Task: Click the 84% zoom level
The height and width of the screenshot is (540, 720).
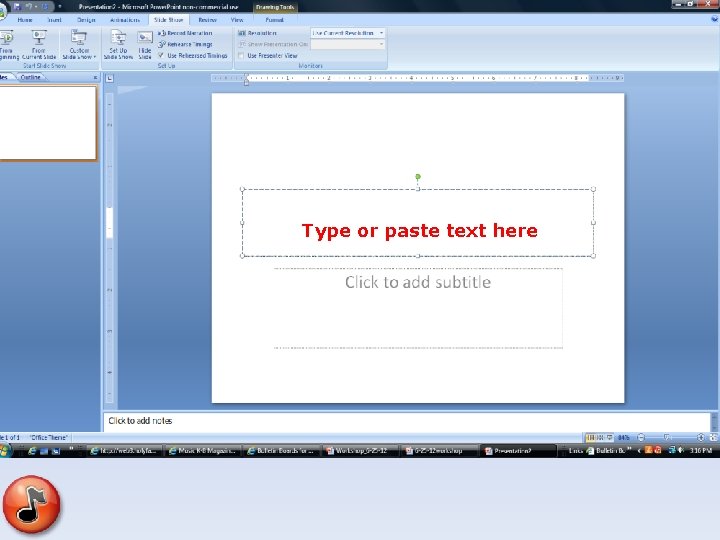Action: click(x=624, y=438)
